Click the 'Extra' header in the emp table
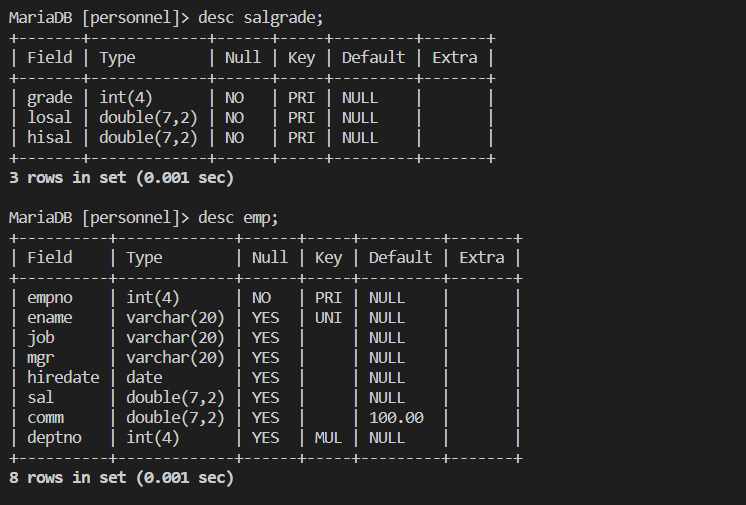The height and width of the screenshot is (505, 746). tap(482, 258)
